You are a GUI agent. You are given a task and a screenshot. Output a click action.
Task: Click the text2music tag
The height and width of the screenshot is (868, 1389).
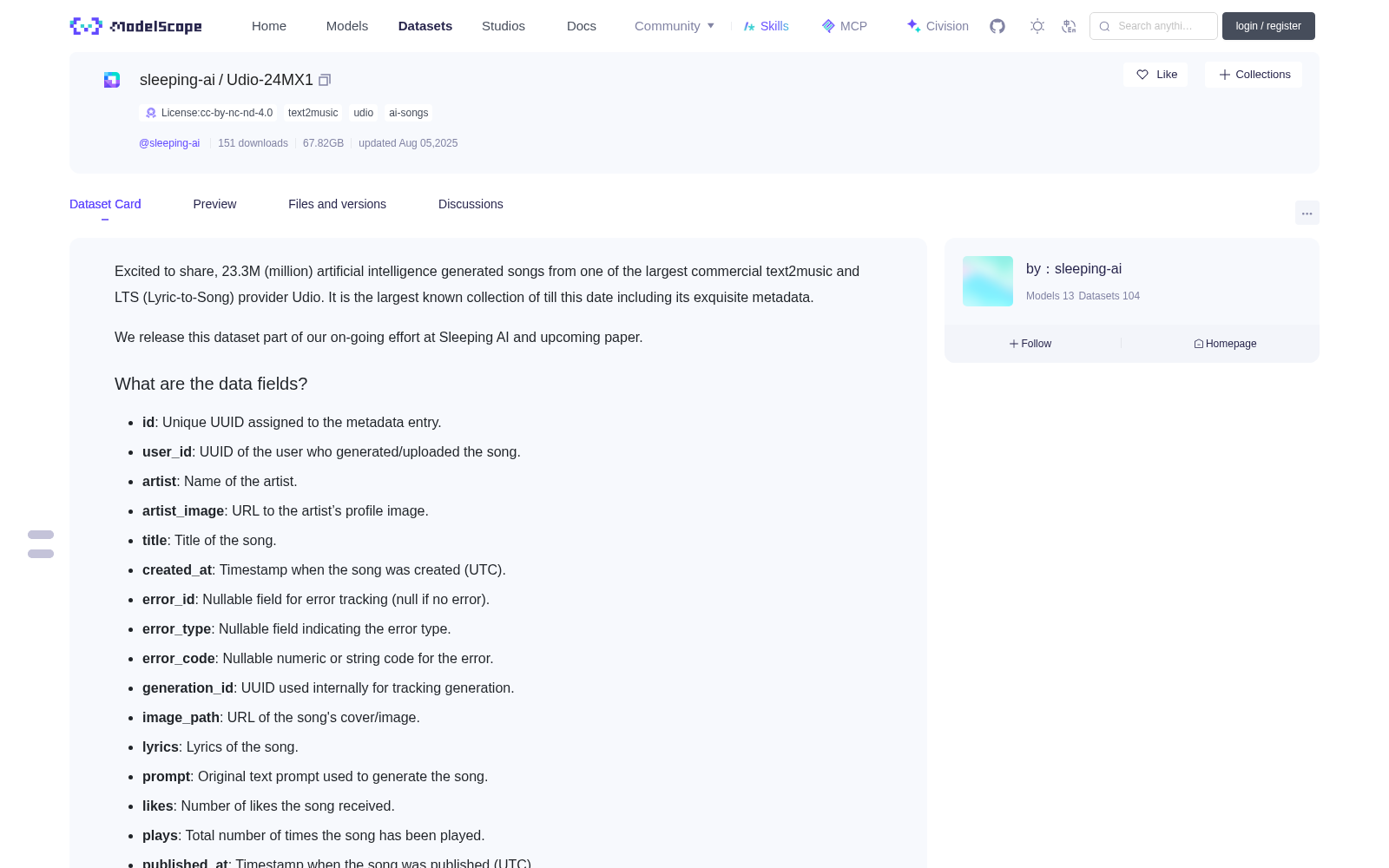(313, 113)
